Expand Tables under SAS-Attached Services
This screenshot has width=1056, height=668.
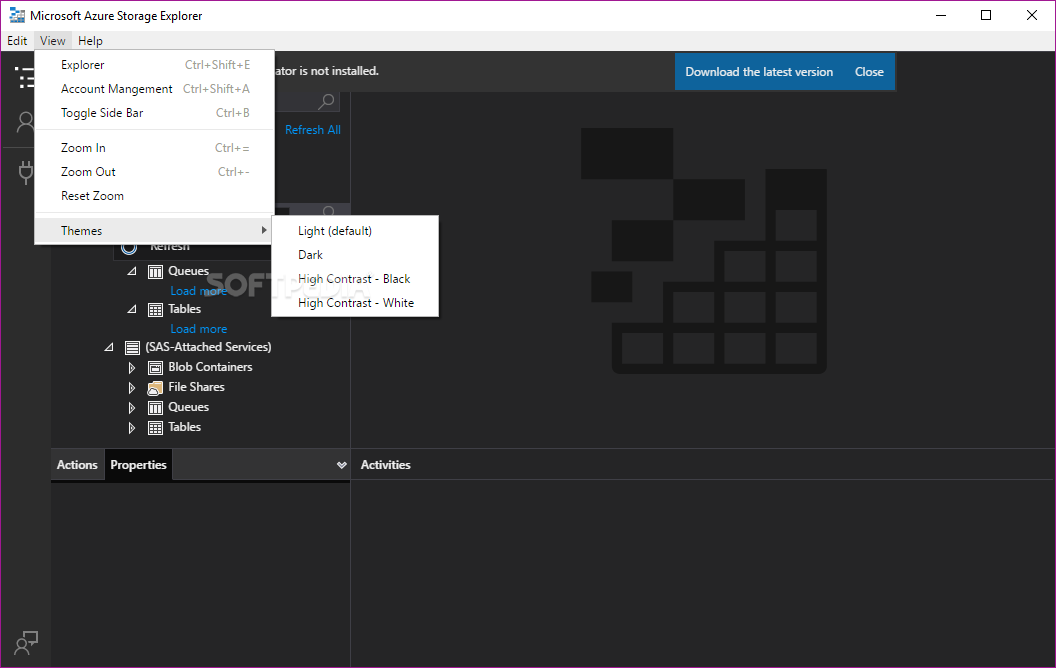coord(132,428)
